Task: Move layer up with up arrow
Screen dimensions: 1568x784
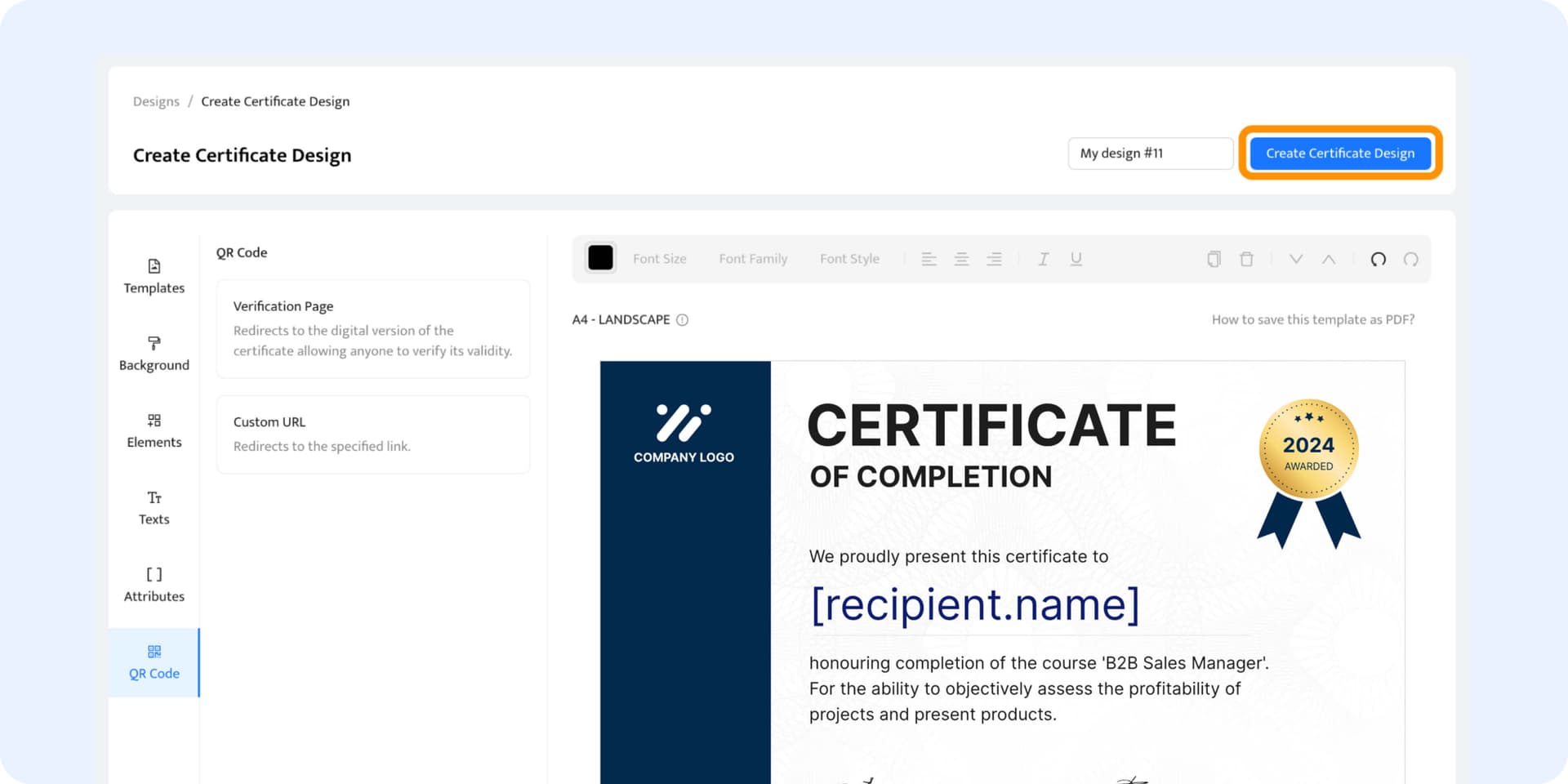Action: click(1329, 259)
